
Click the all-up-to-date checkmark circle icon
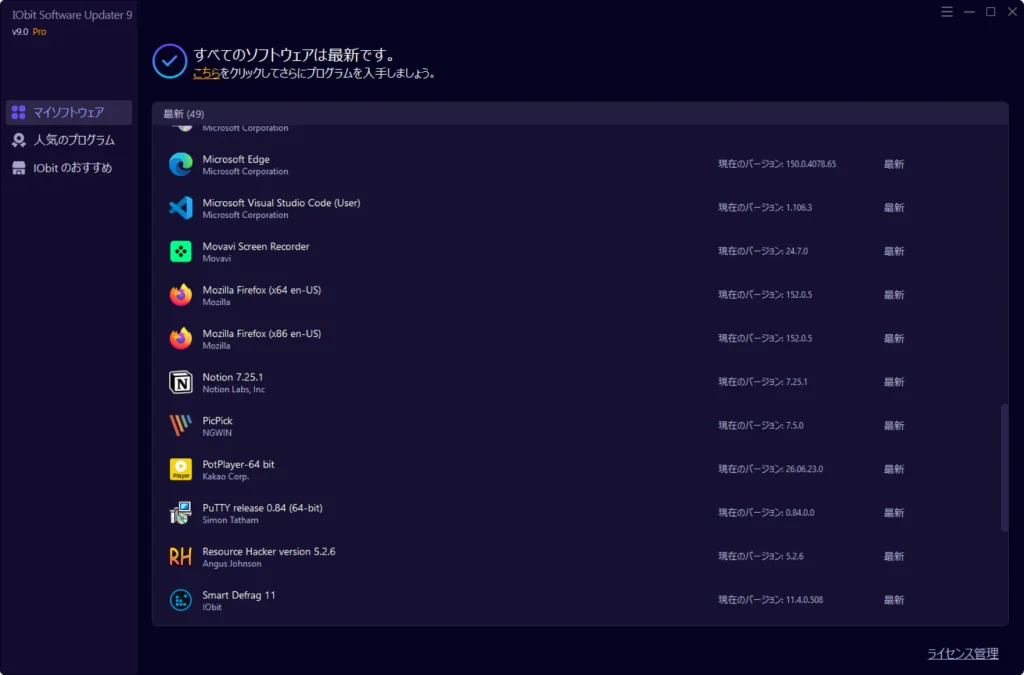pyautogui.click(x=170, y=61)
